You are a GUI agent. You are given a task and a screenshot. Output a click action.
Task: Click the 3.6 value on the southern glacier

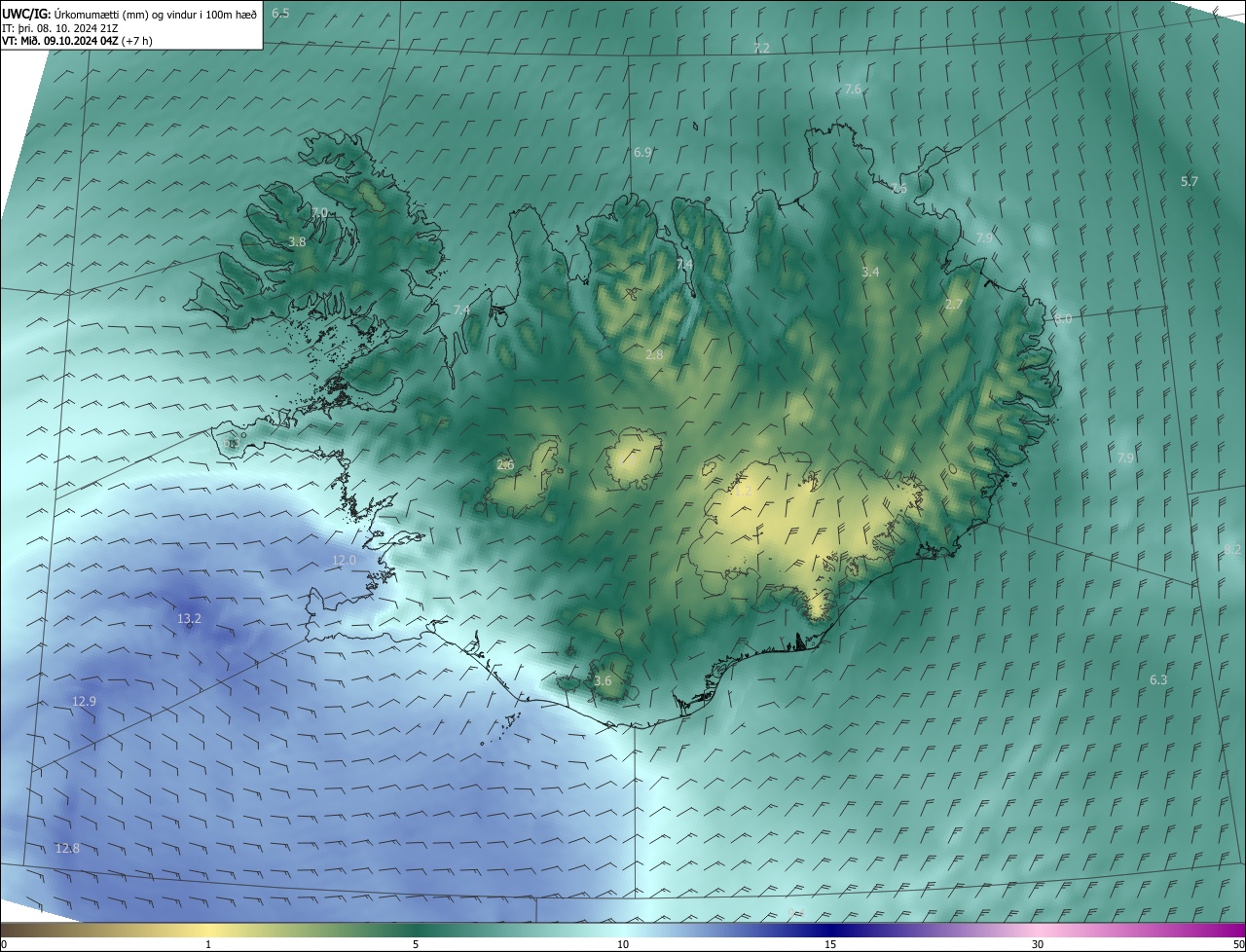[603, 680]
